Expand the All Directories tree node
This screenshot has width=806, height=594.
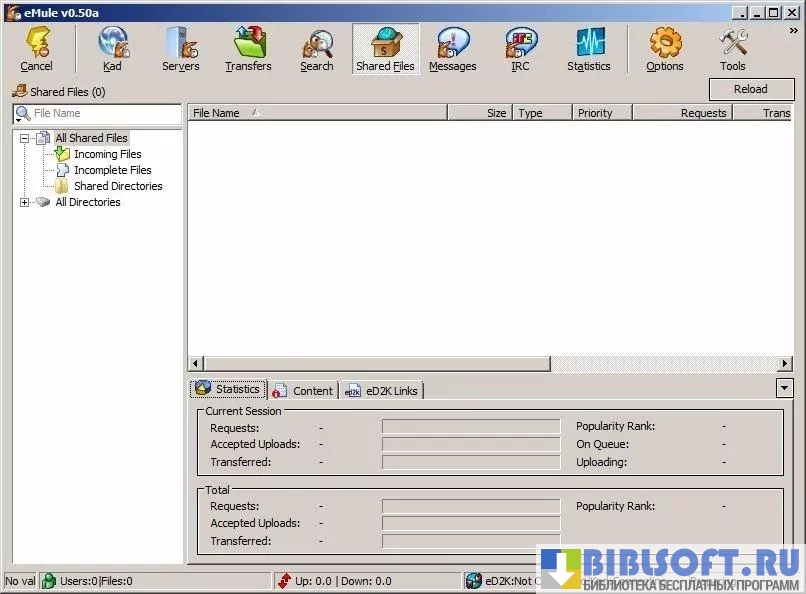(x=25, y=203)
